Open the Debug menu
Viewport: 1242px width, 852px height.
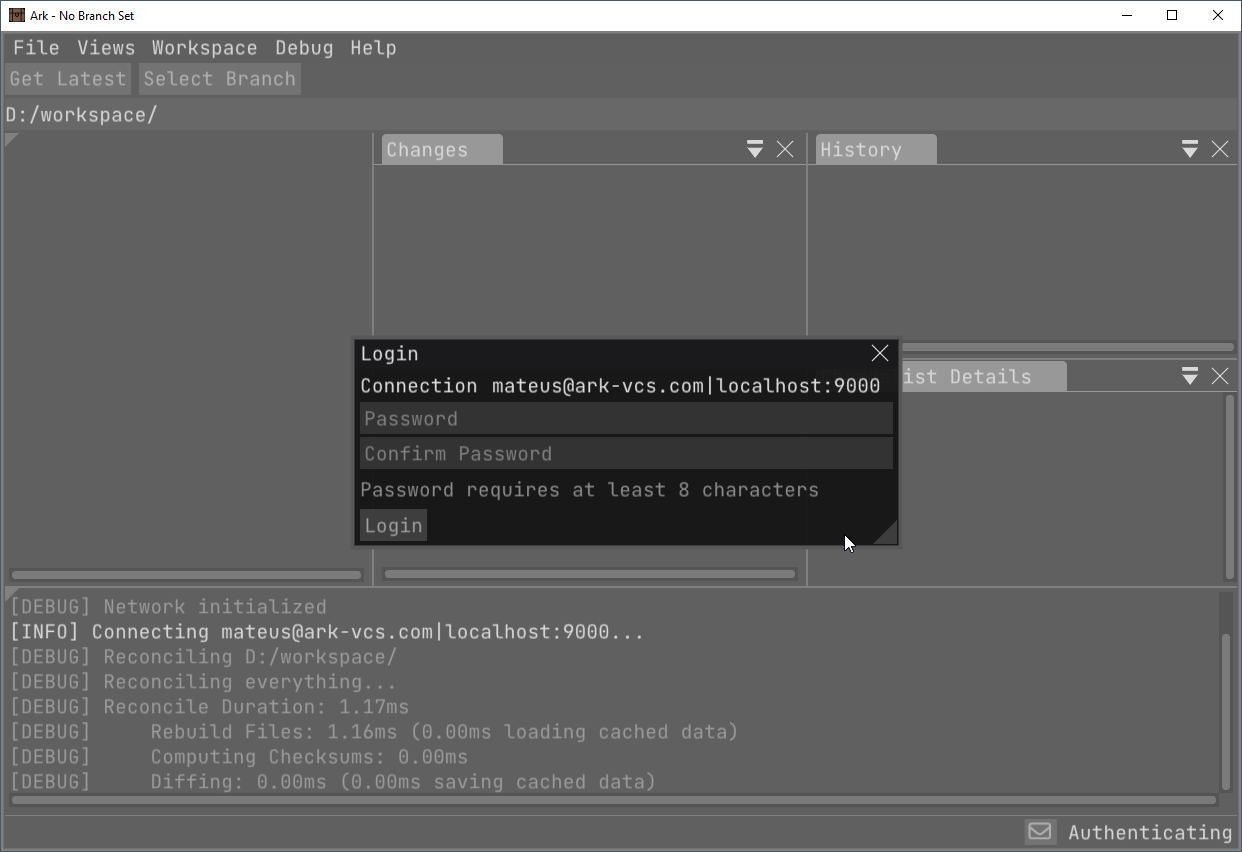click(x=304, y=48)
